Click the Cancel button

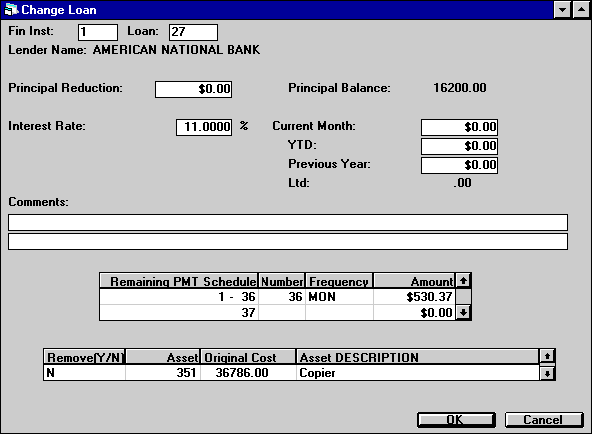click(544, 420)
